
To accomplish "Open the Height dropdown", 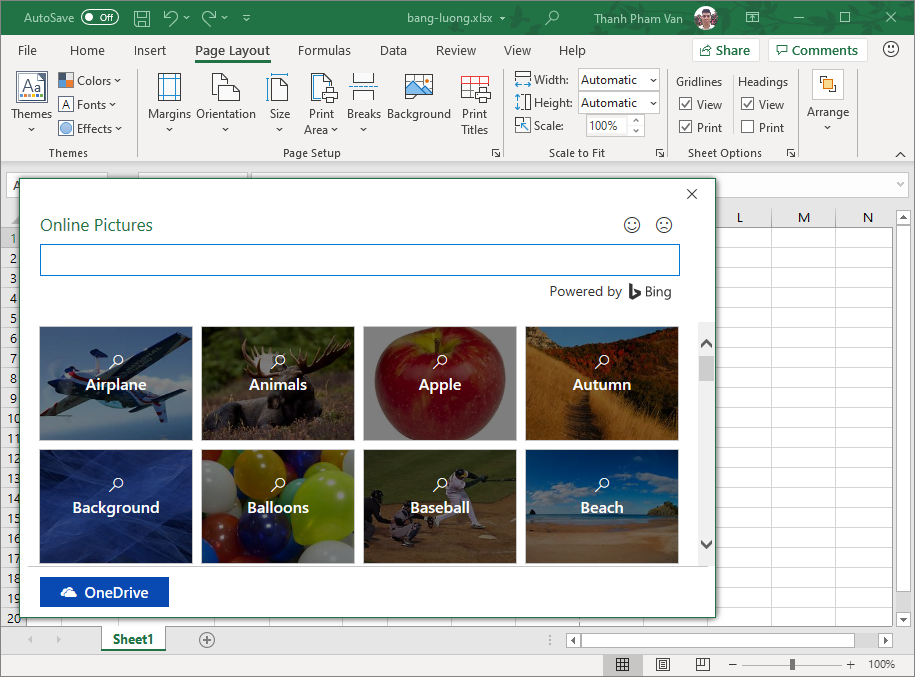I will tap(654, 103).
